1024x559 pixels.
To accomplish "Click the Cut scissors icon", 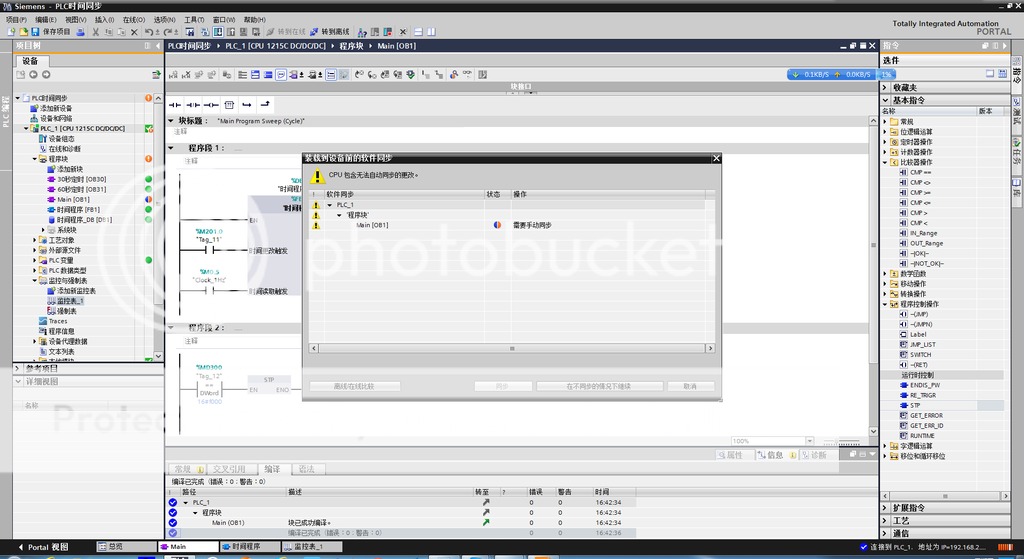I will (95, 32).
